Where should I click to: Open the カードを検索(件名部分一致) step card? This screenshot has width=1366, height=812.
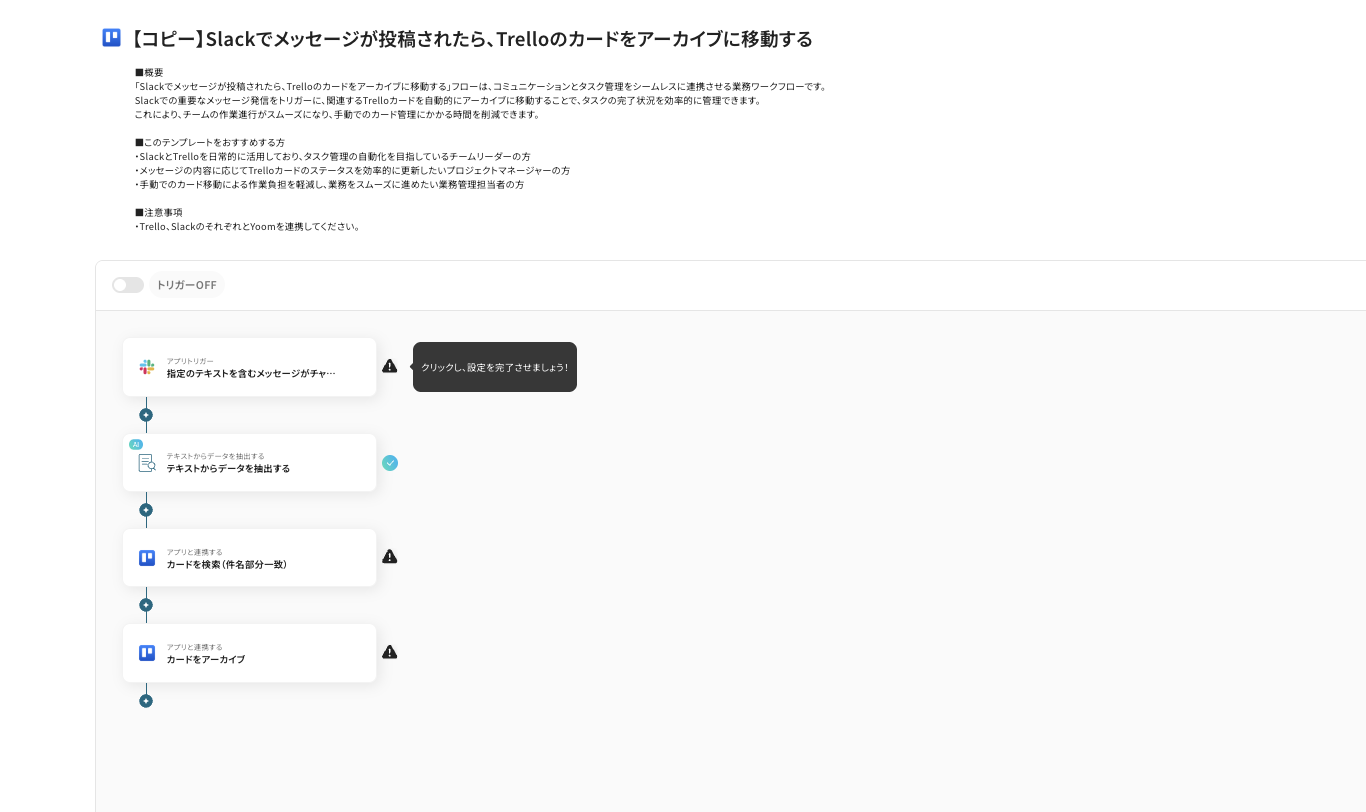tap(249, 558)
